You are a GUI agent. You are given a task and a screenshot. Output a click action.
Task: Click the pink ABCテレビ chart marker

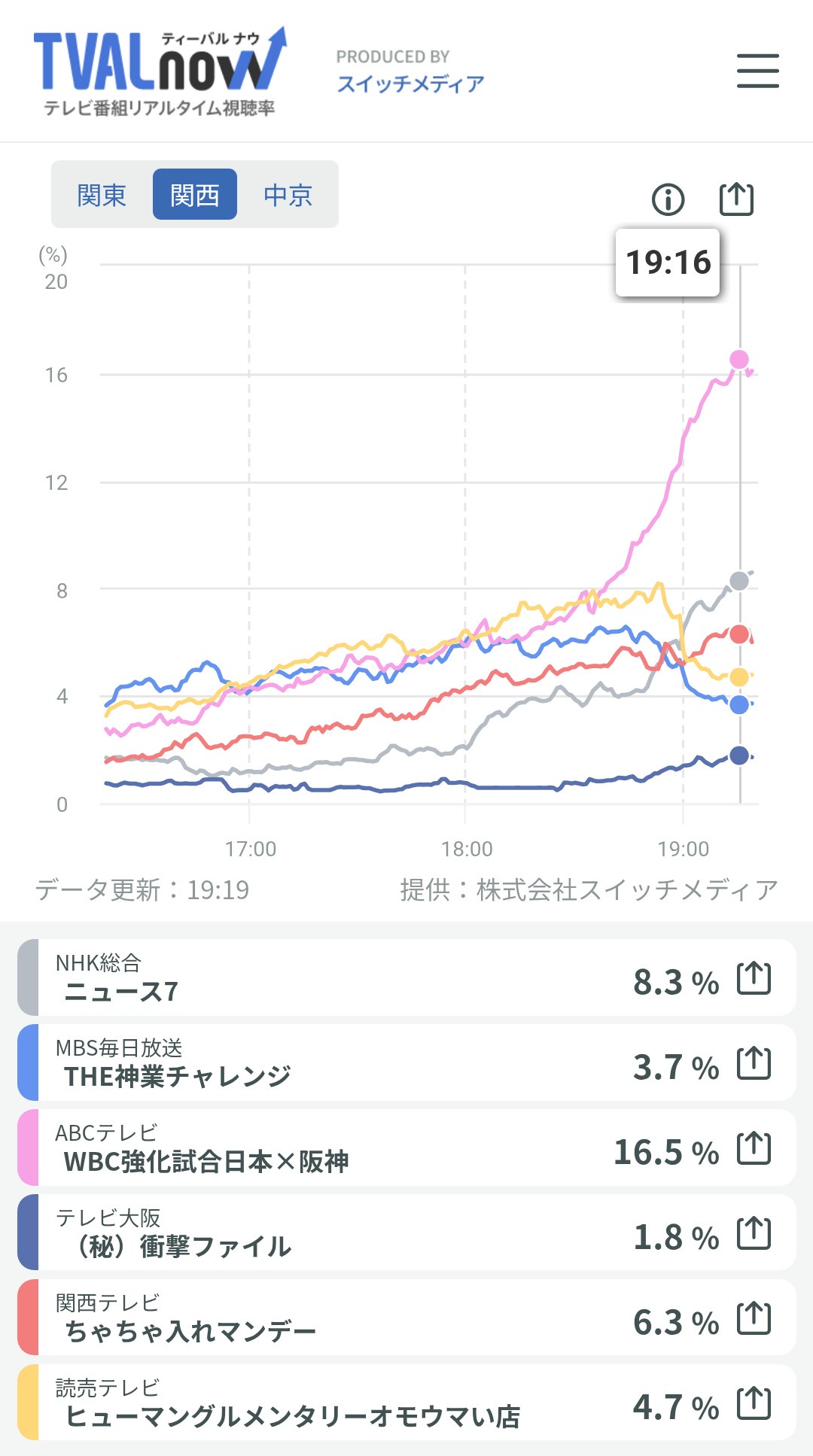coord(739,360)
